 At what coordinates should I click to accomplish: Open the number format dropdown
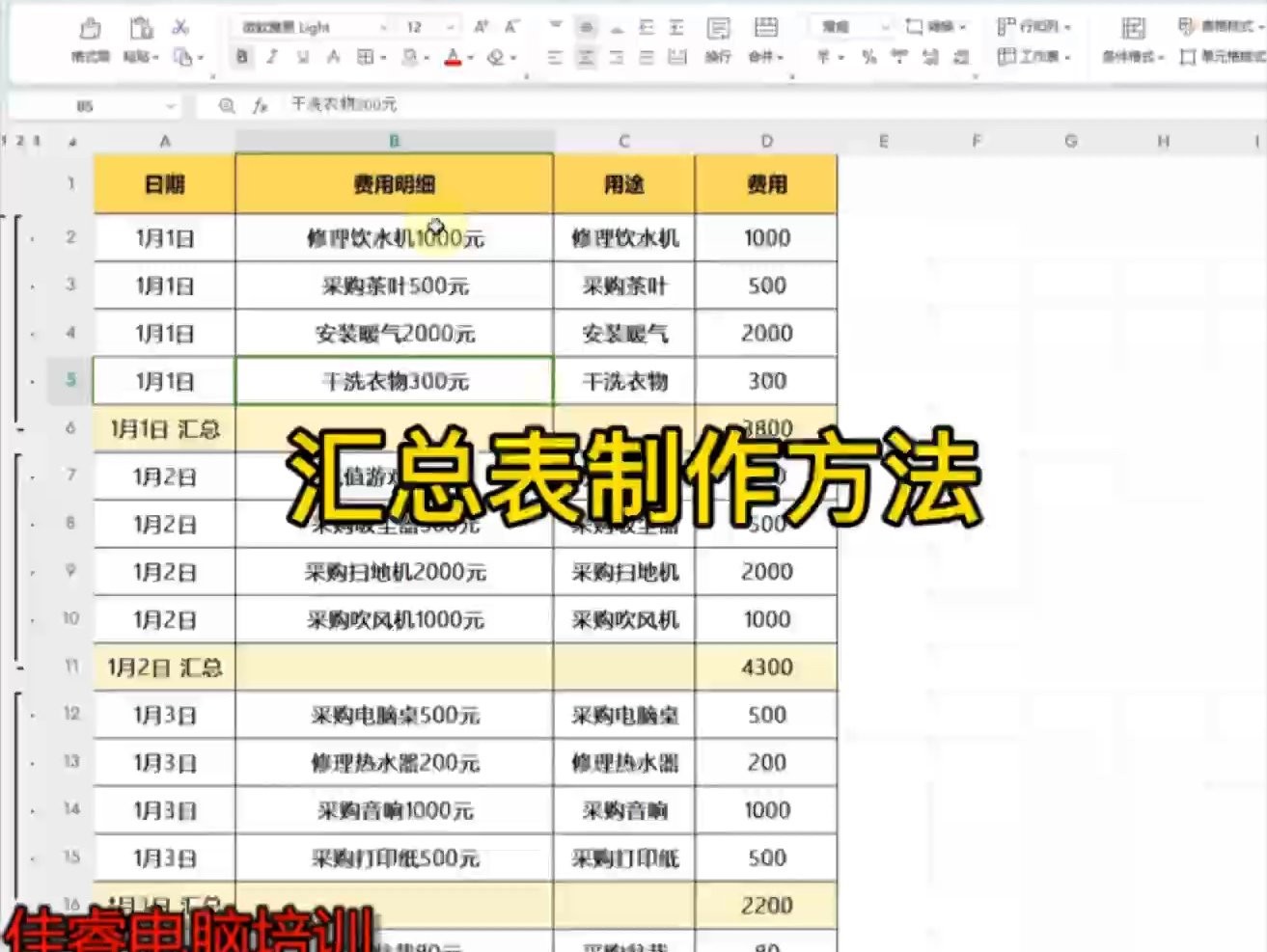pos(885,27)
